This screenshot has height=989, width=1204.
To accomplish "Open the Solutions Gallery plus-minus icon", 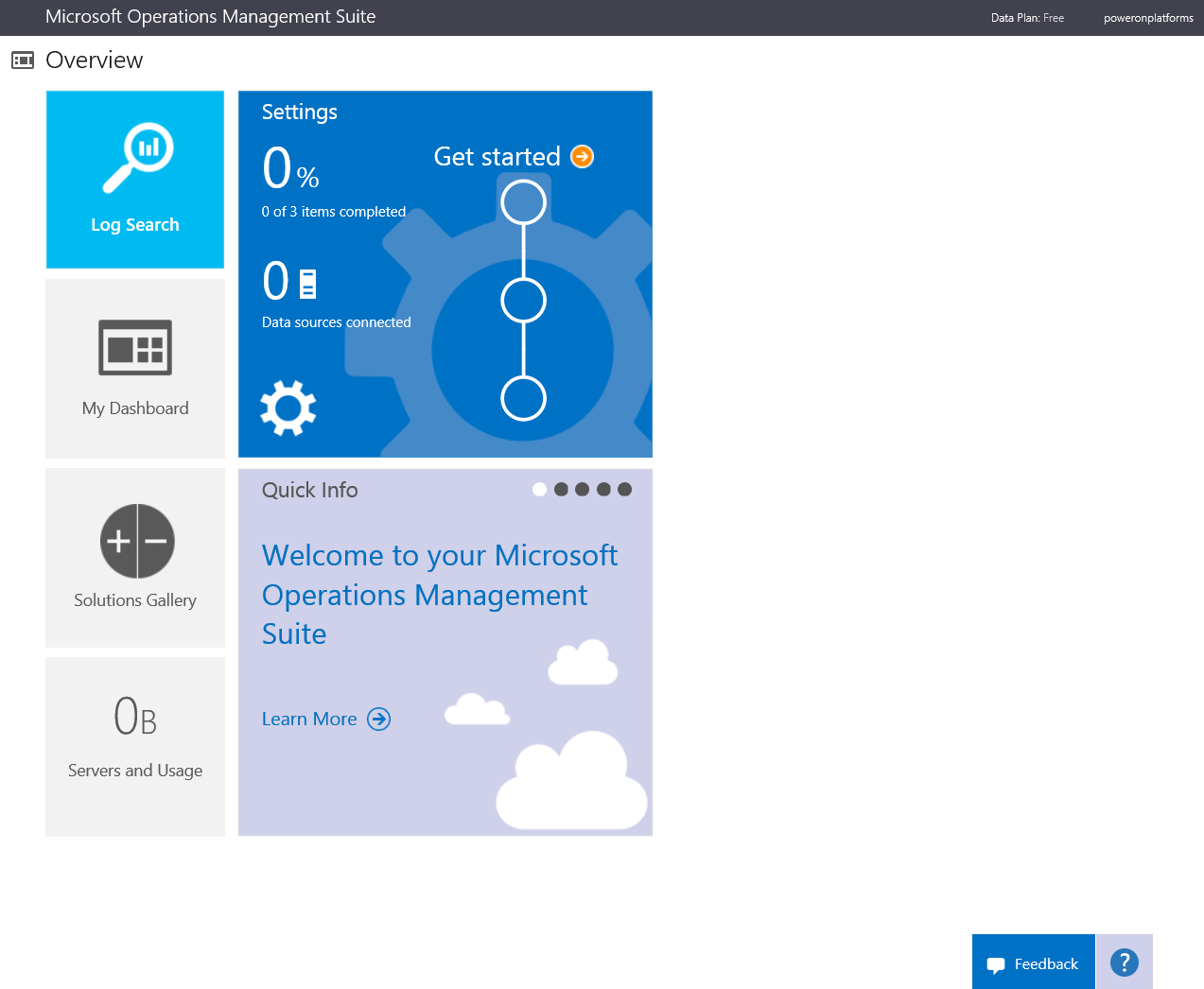I will pyautogui.click(x=137, y=541).
